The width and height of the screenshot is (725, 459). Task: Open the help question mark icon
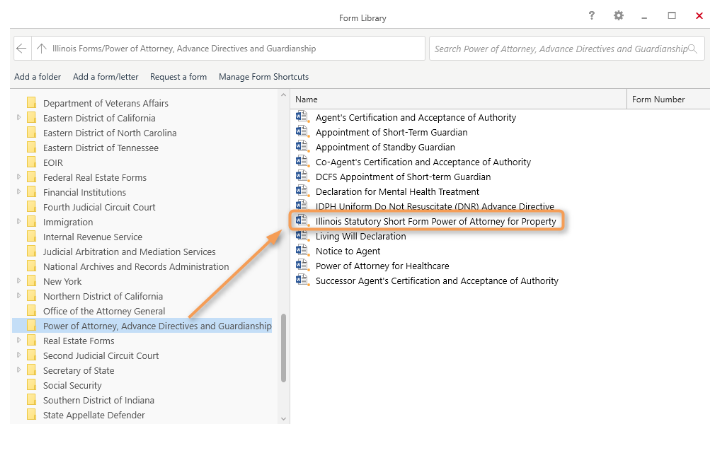coord(591,16)
